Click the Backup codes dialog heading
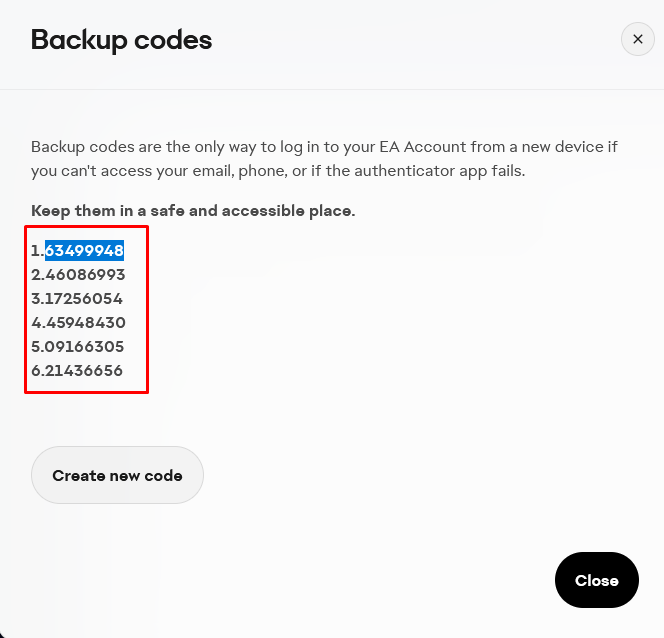This screenshot has width=664, height=638. click(x=121, y=40)
